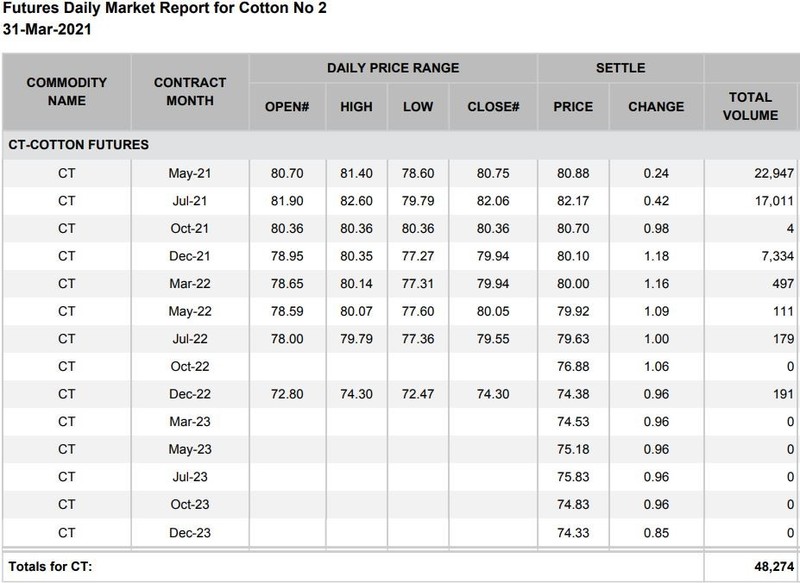This screenshot has width=800, height=583.
Task: Select the May-21 contract month cell
Action: [190, 173]
